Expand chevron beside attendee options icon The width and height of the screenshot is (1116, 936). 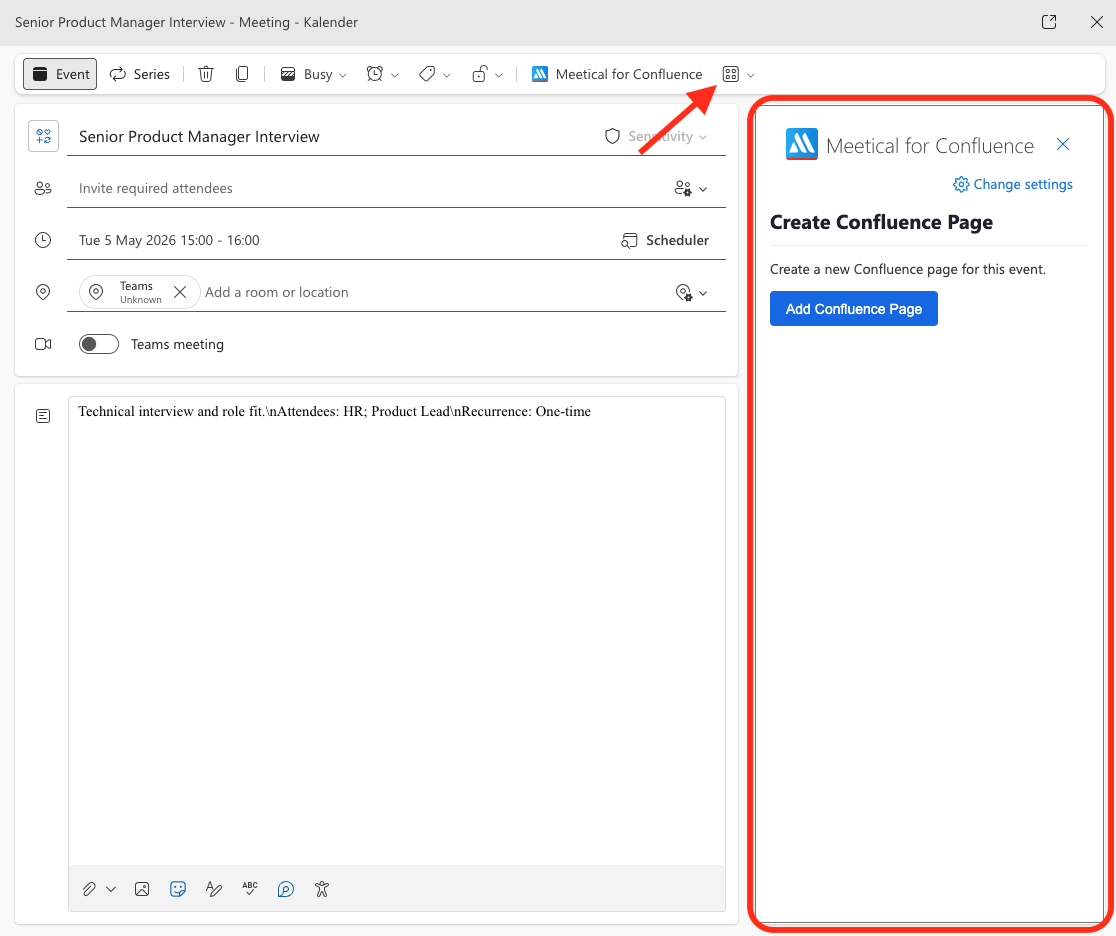coord(703,189)
